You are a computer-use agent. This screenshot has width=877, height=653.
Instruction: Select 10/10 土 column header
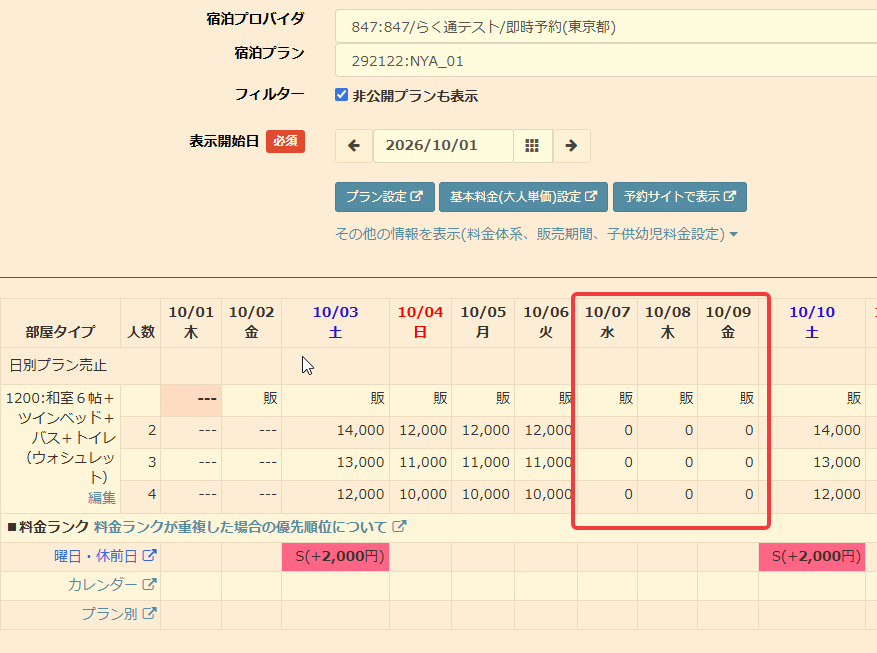(812, 323)
